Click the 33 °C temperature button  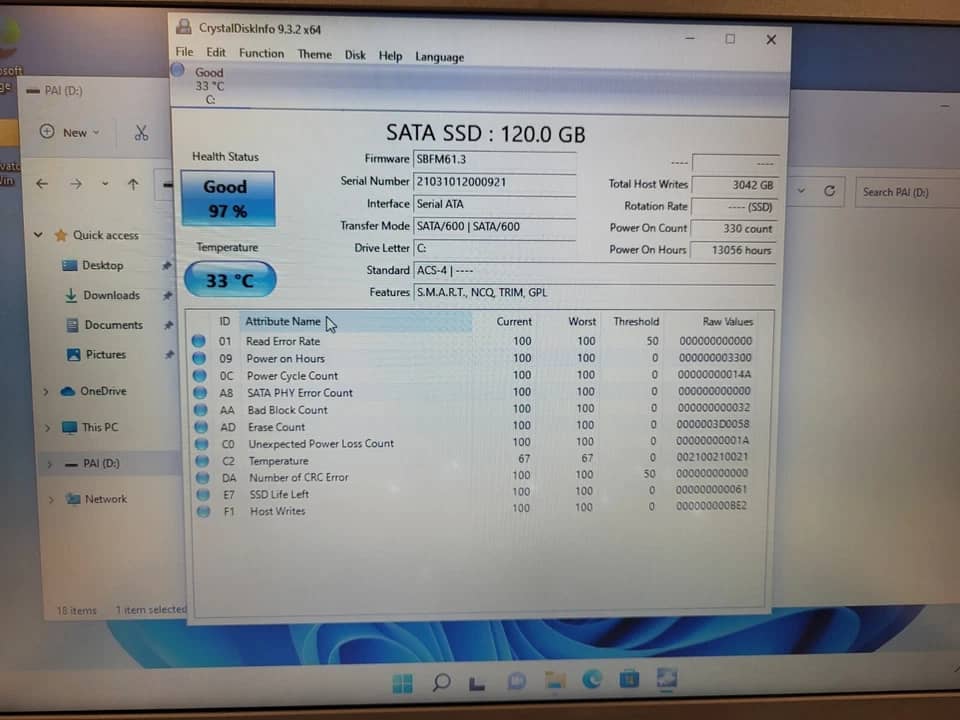tap(230, 280)
